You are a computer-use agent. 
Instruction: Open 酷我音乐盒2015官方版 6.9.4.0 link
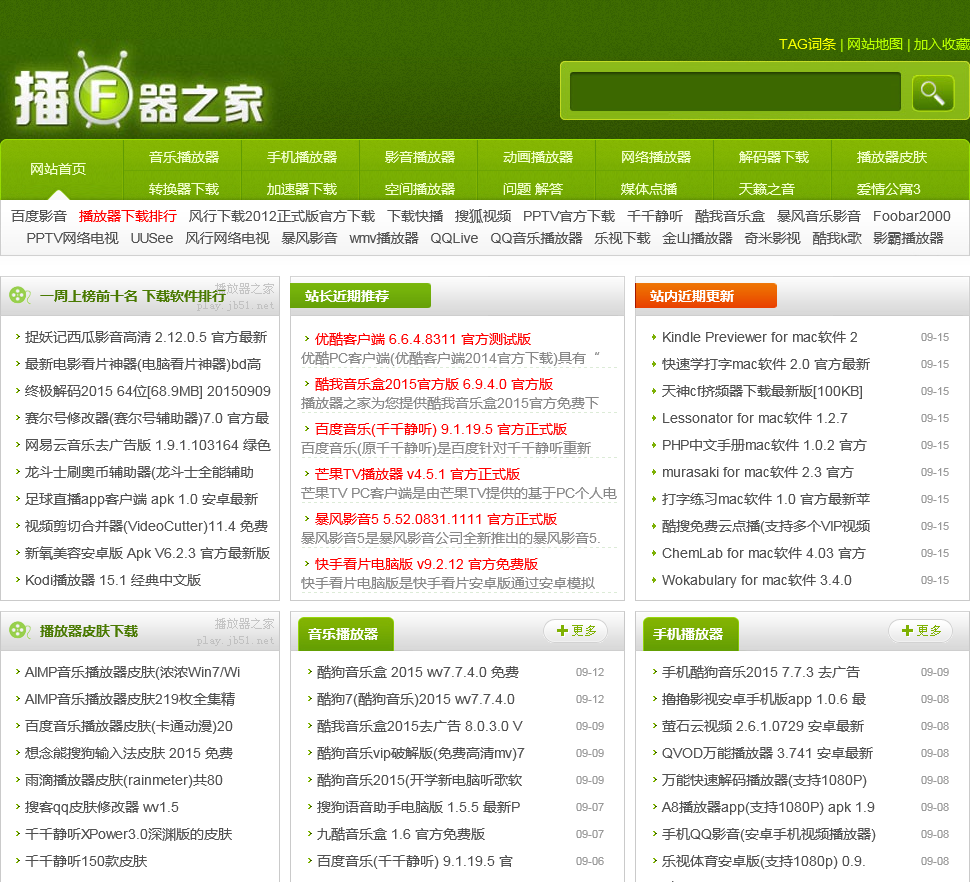434,384
